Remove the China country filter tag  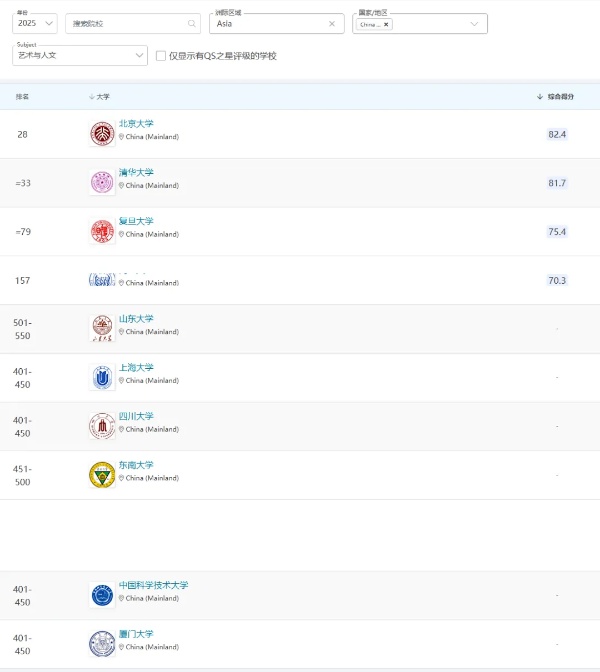pyautogui.click(x=387, y=24)
